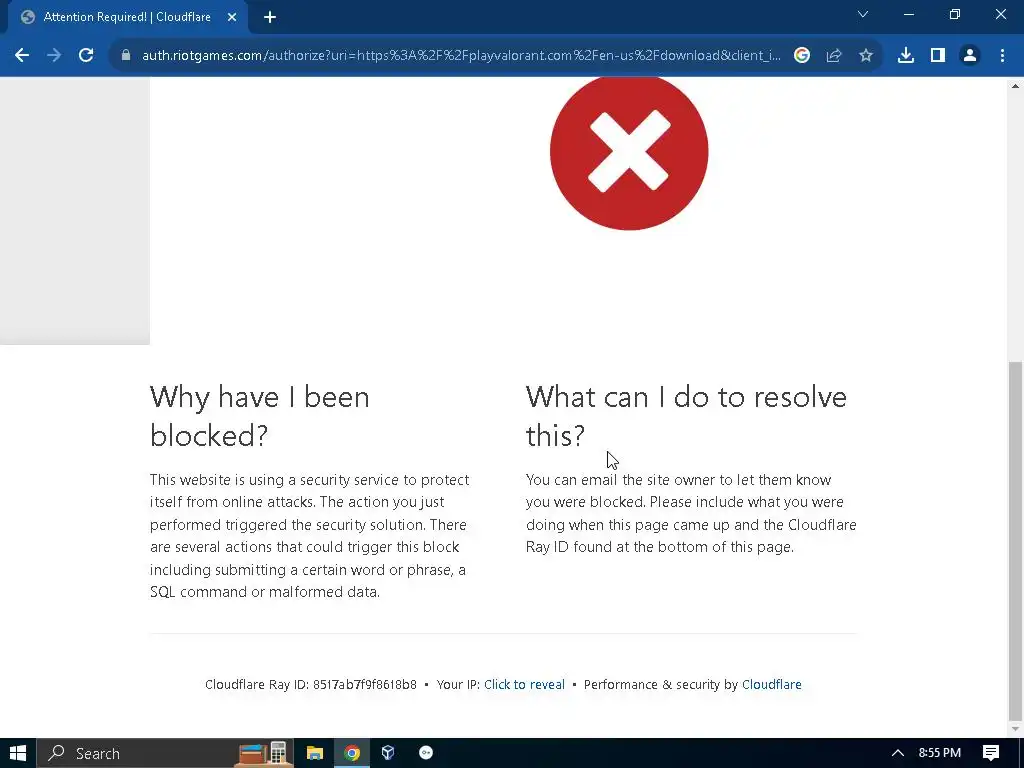Open the Cloudflare footer link
Image resolution: width=1024 pixels, height=768 pixels.
pyautogui.click(x=771, y=684)
